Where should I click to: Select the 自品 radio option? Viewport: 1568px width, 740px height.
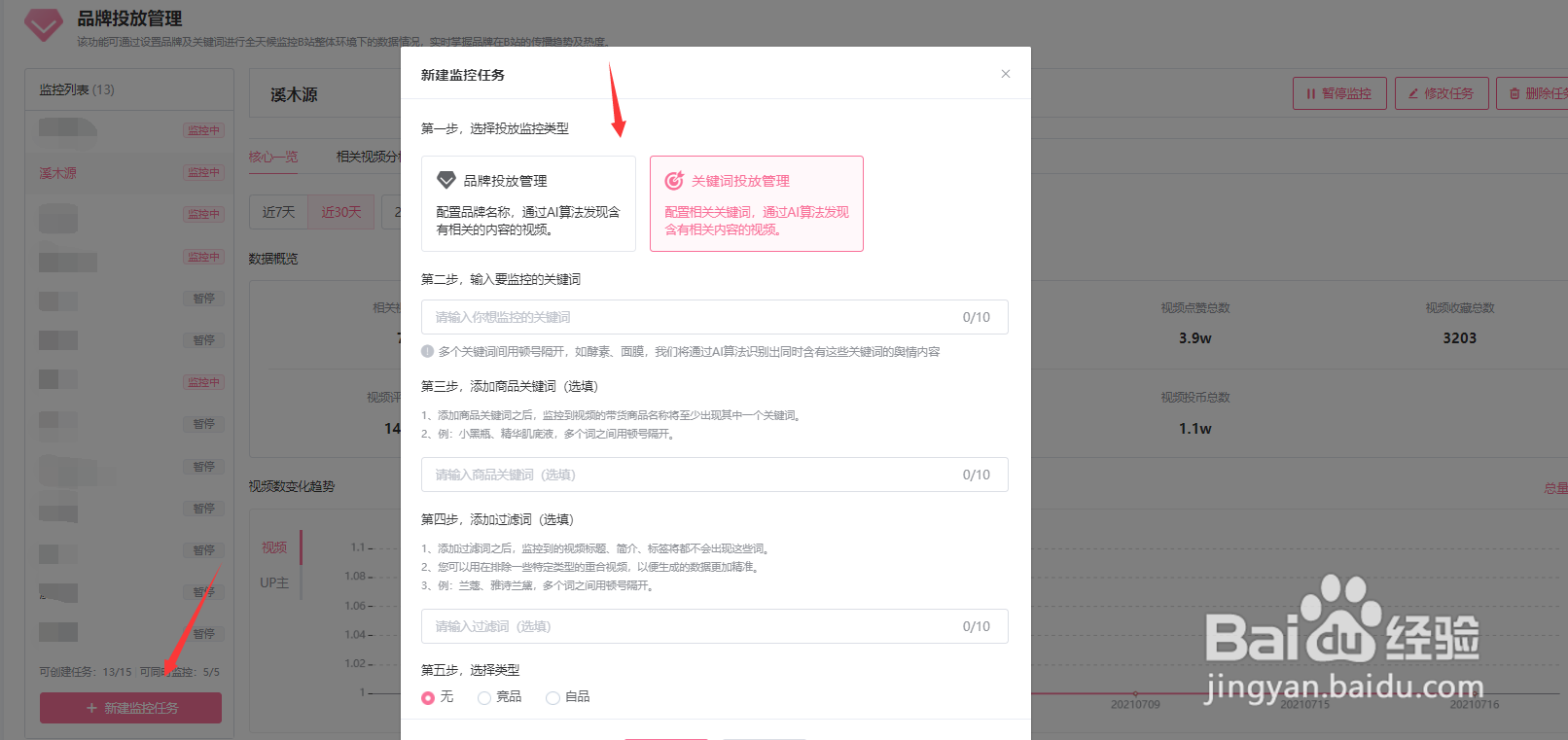tap(552, 697)
